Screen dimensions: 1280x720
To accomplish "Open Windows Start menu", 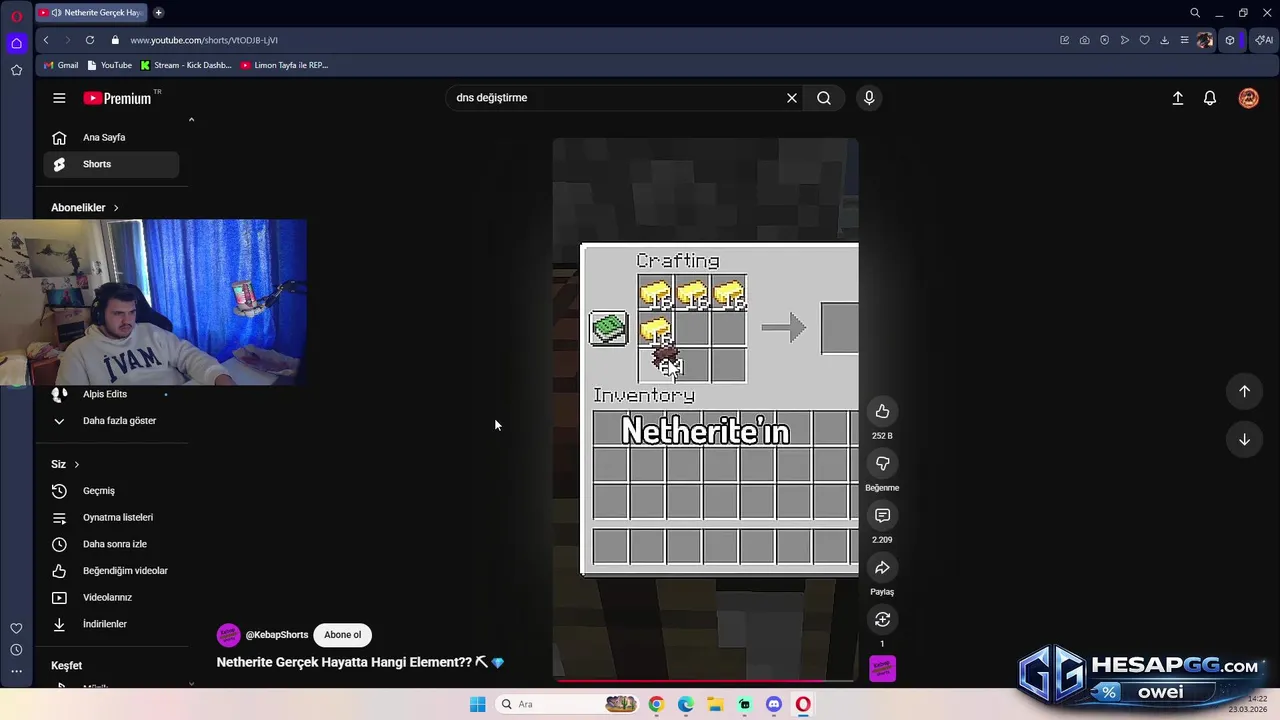I will 478,704.
